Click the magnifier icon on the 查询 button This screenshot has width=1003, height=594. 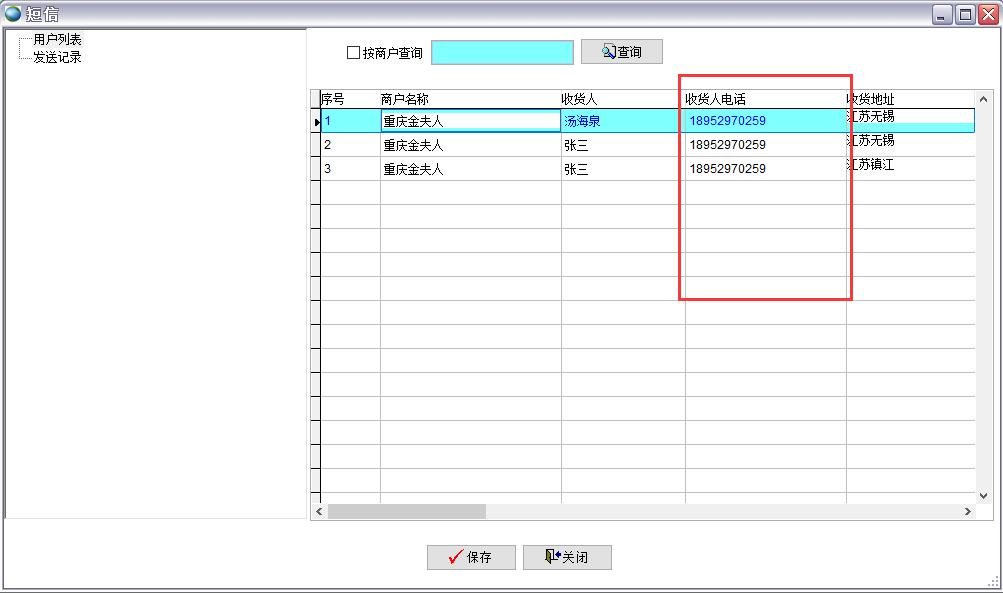click(x=606, y=51)
